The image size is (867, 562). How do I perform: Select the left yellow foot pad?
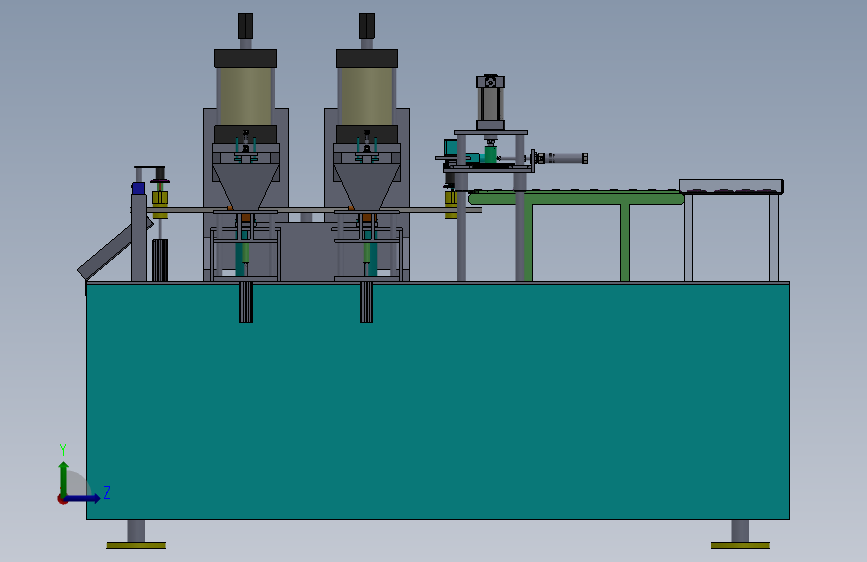point(136,545)
